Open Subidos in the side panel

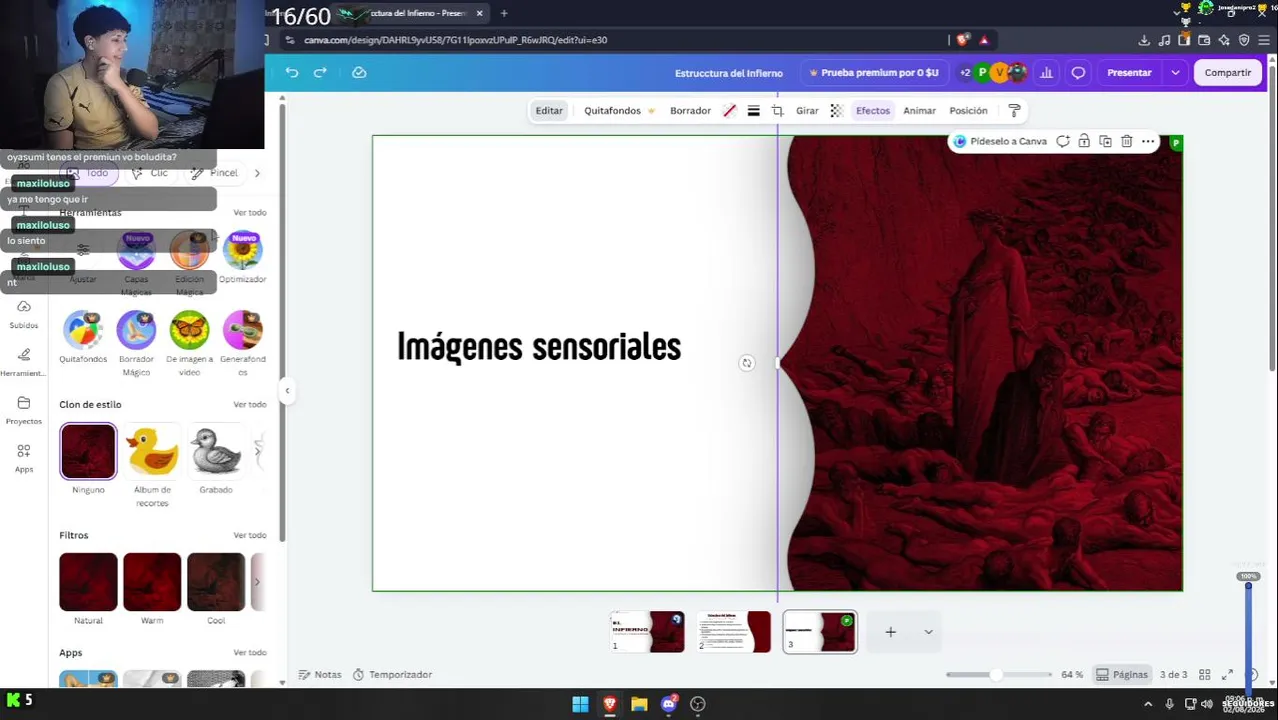[x=24, y=314]
